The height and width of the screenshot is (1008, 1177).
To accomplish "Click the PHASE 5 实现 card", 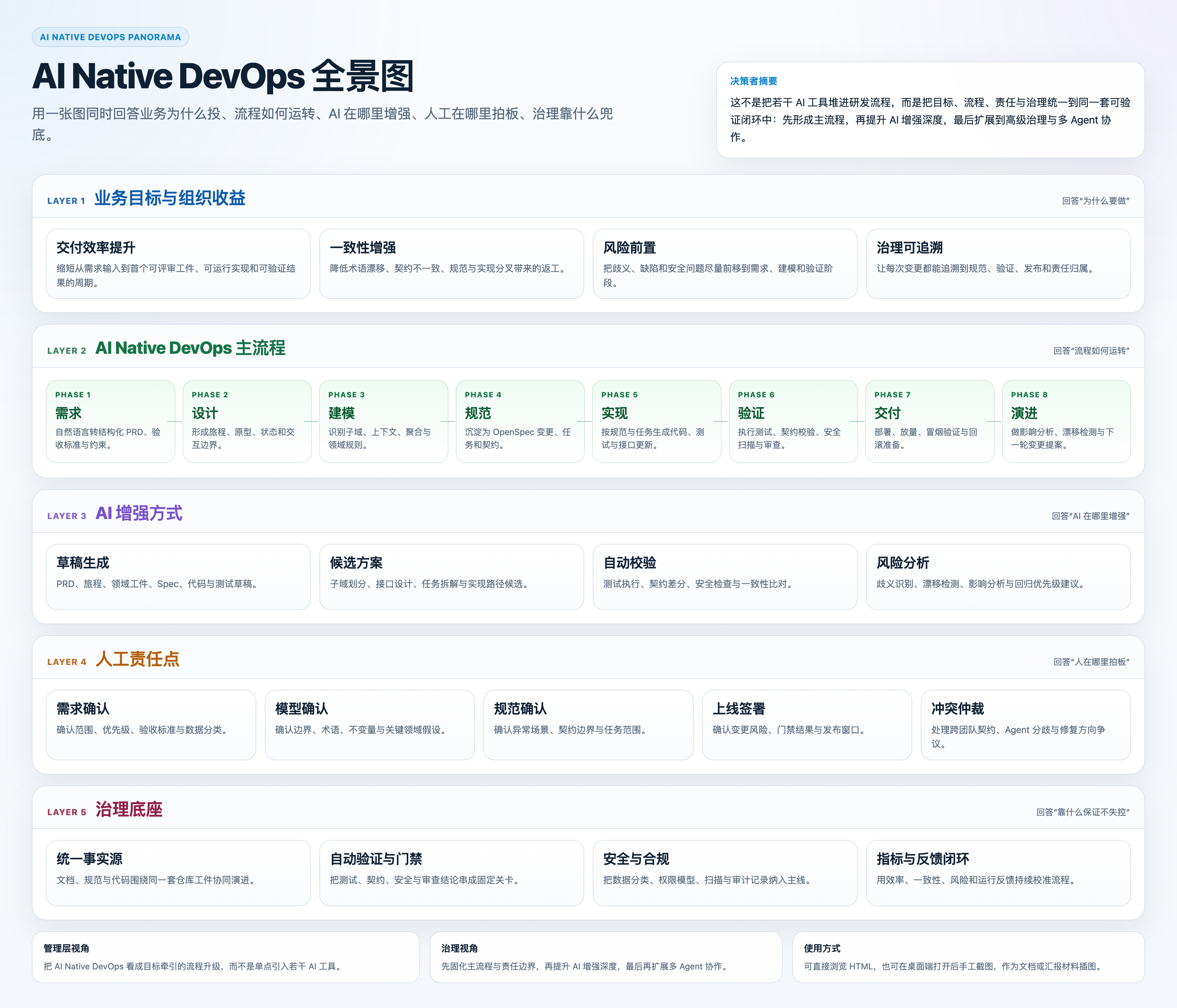I will click(x=657, y=421).
